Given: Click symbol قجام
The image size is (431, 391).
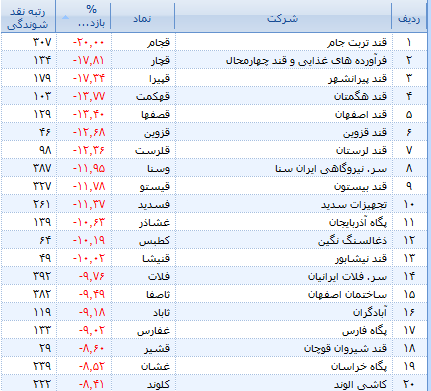Looking at the screenshot, I should [159, 42].
